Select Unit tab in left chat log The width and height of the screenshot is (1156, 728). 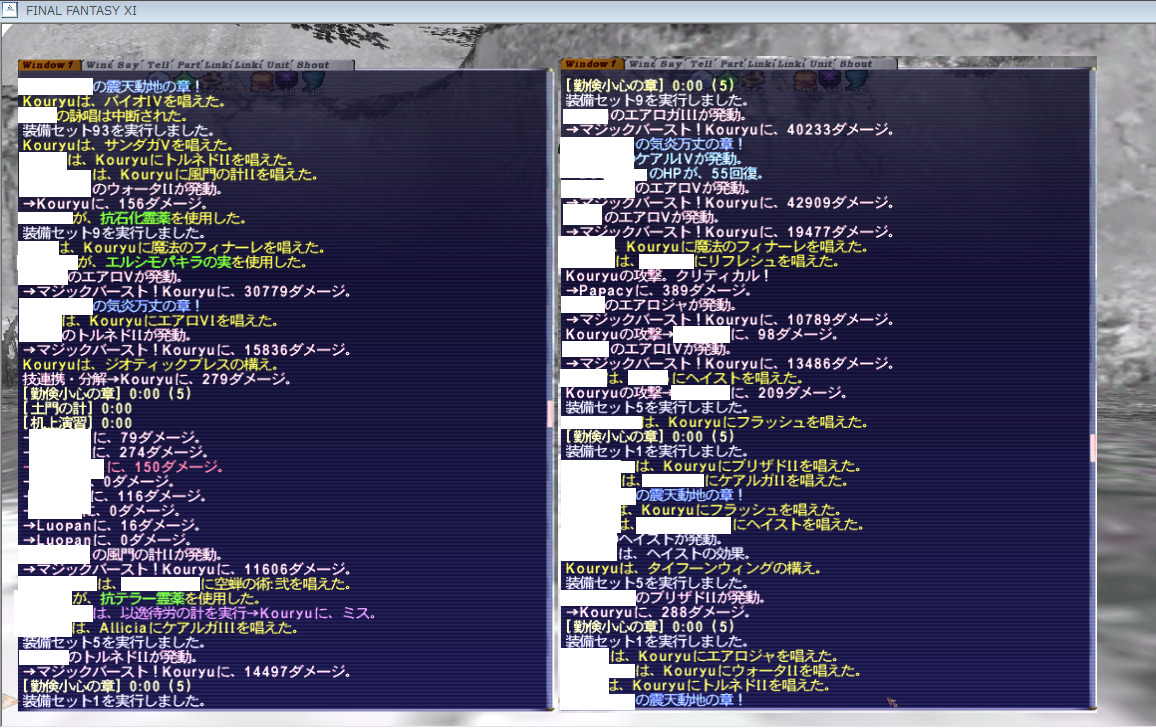pos(278,65)
